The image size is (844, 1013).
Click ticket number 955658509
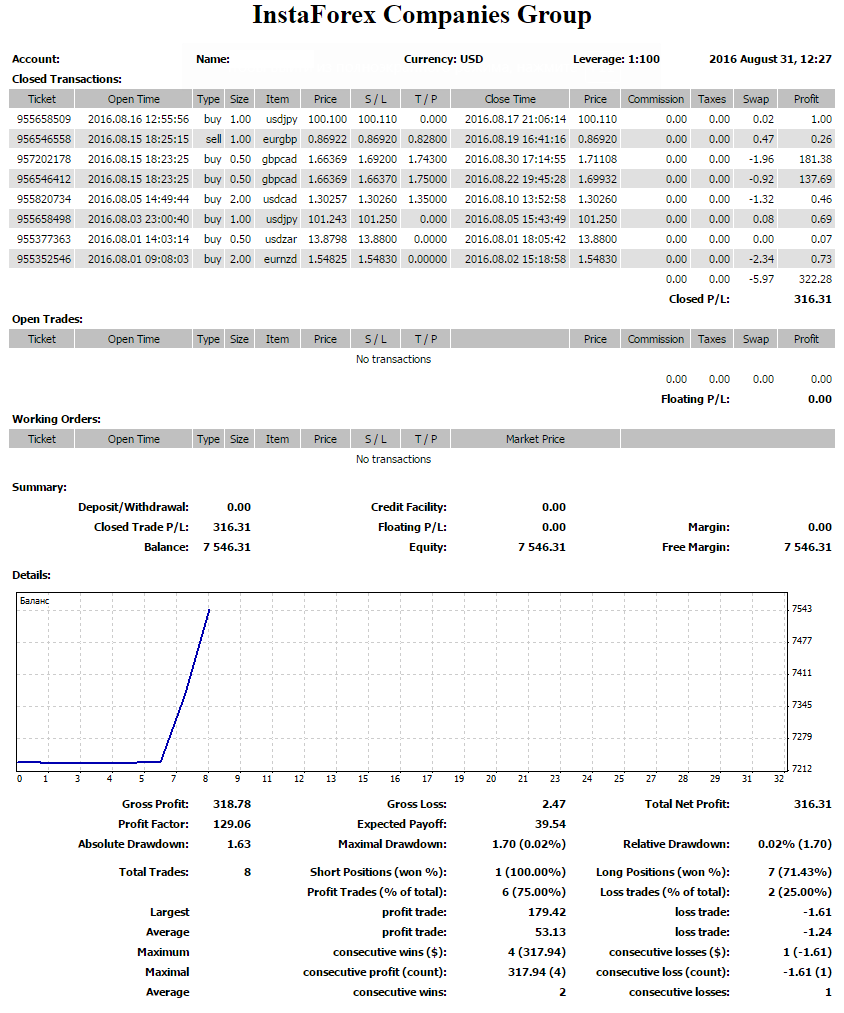click(44, 120)
